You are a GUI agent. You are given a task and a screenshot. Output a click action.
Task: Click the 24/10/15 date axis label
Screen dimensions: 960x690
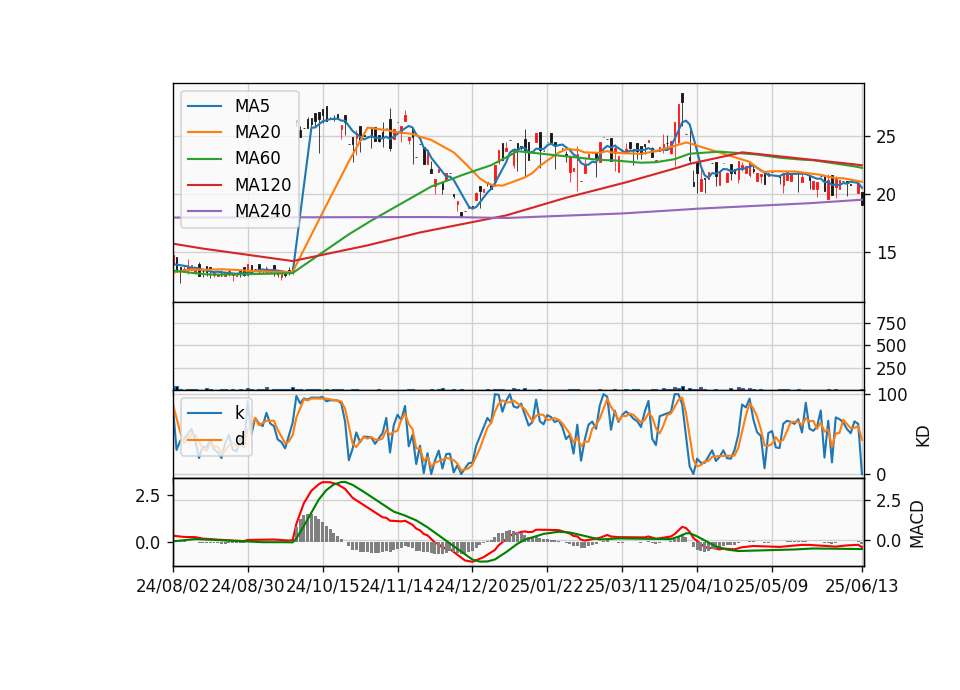click(x=323, y=586)
